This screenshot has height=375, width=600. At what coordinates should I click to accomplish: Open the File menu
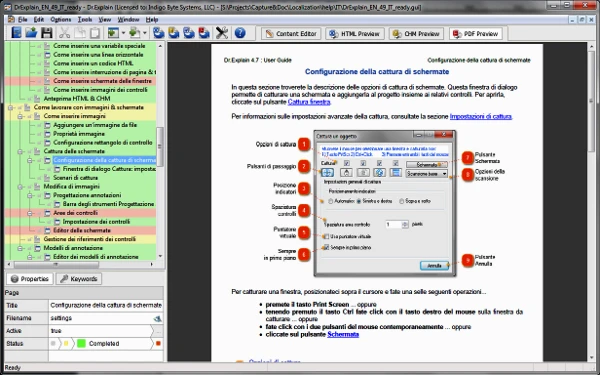[23, 20]
